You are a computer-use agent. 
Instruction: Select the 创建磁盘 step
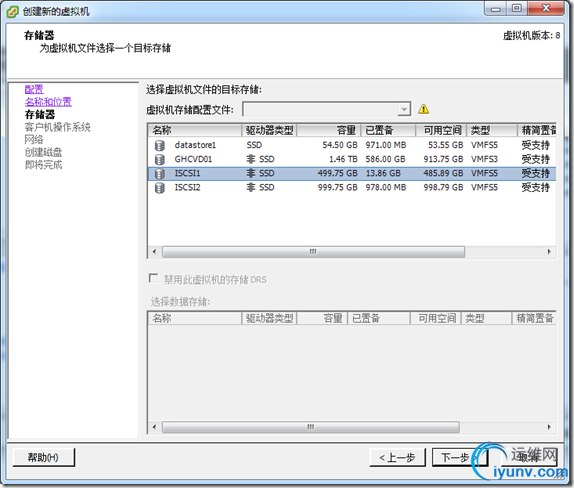(x=44, y=152)
